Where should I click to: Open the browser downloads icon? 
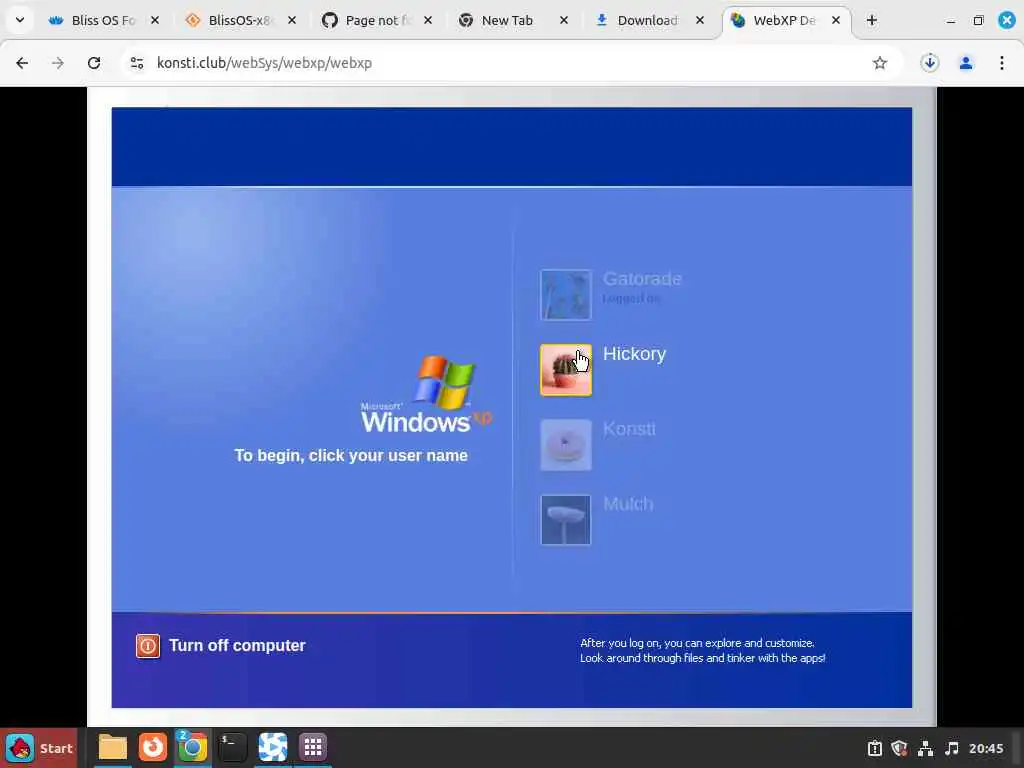click(x=930, y=63)
